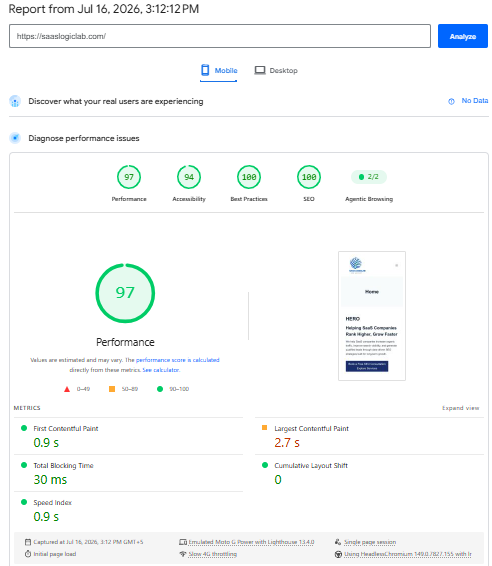Click the page screenshot thumbnail
Image resolution: width=492 pixels, height=566 pixels.
372,316
